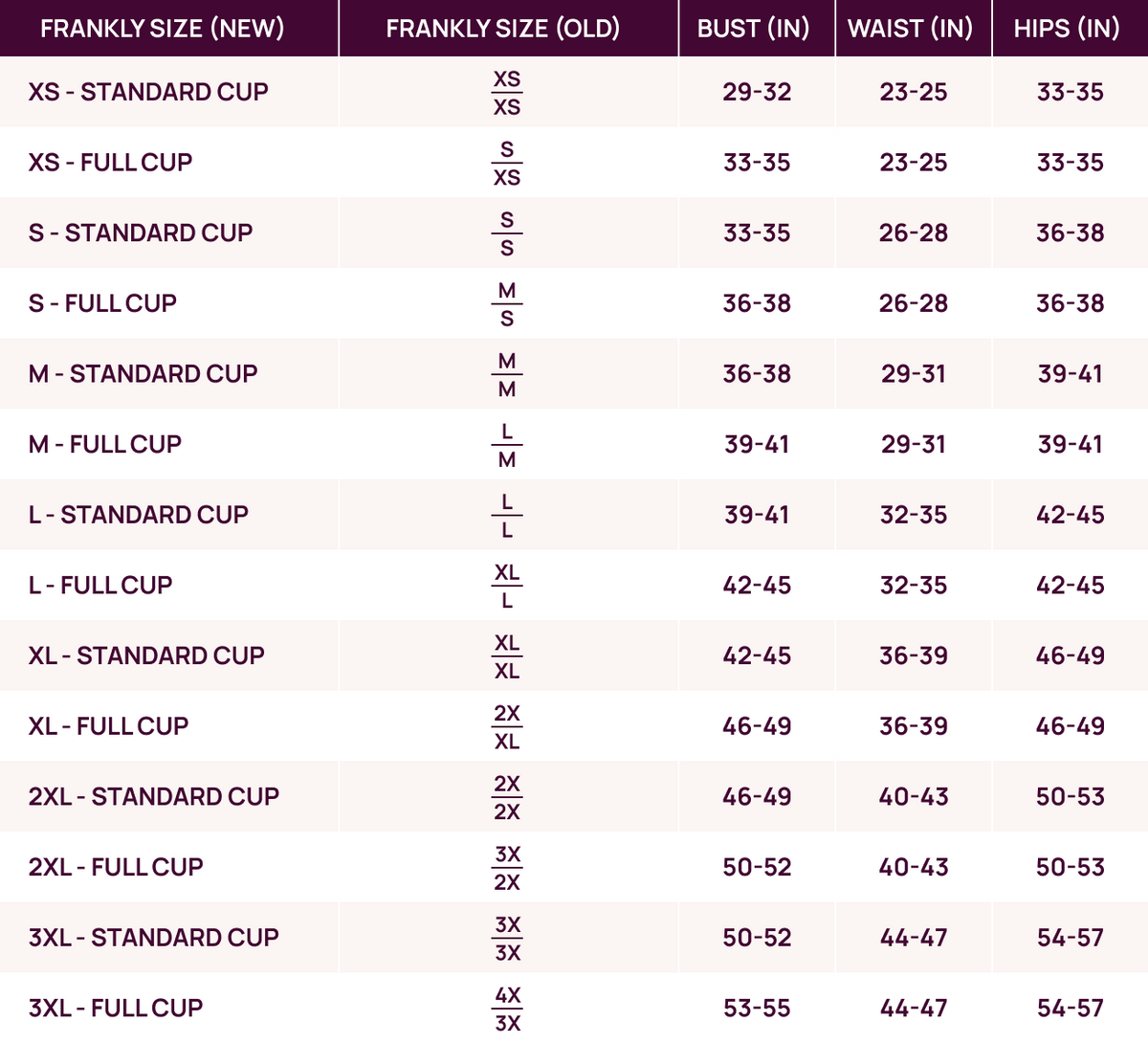Select the BUST (IN) column header
1148x1043 pixels.
tap(753, 29)
